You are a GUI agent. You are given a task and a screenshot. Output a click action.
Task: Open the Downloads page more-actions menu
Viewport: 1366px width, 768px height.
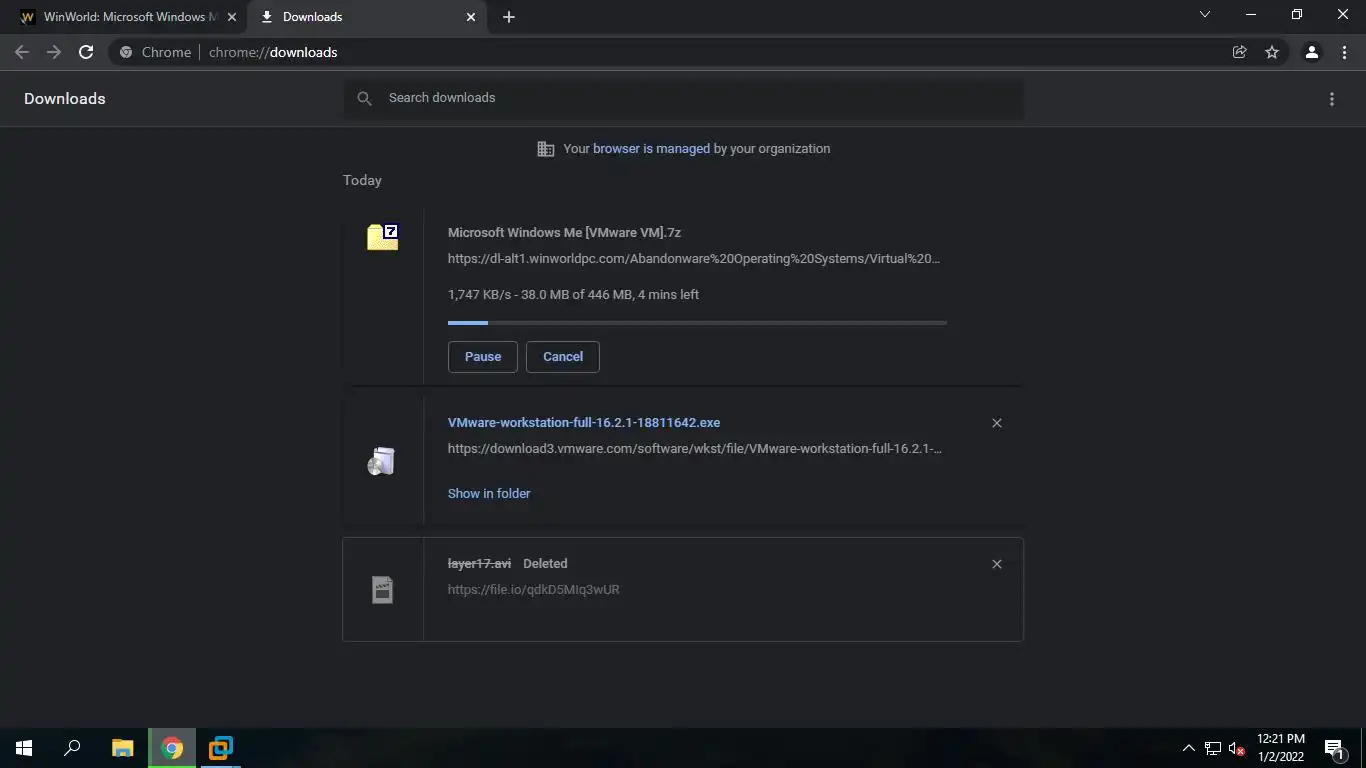[1332, 99]
